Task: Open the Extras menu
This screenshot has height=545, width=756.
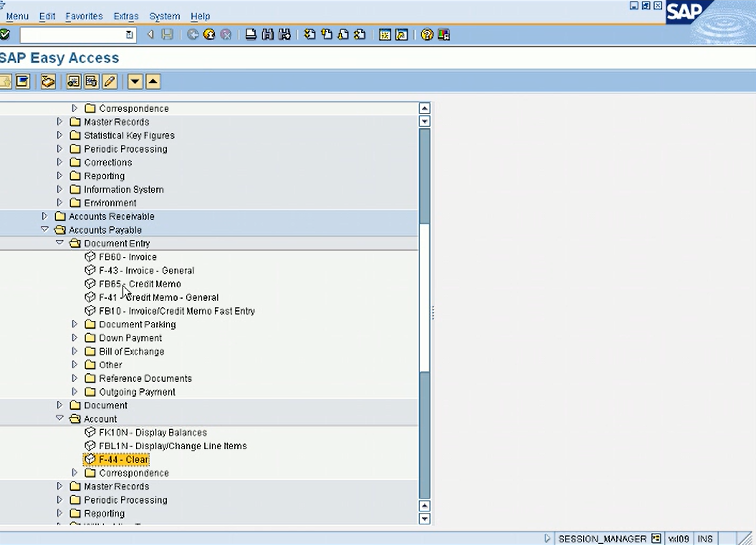Action: (126, 16)
